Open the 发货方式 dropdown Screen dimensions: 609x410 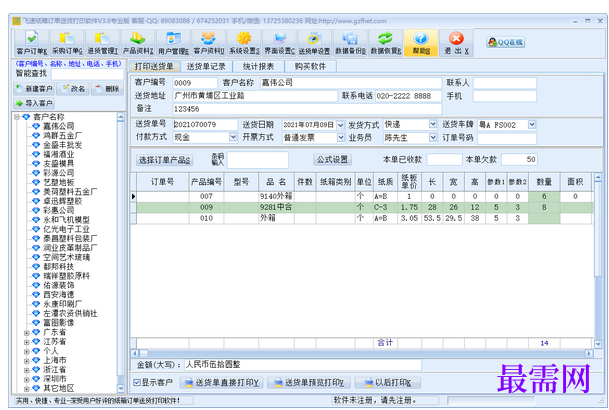(433, 124)
